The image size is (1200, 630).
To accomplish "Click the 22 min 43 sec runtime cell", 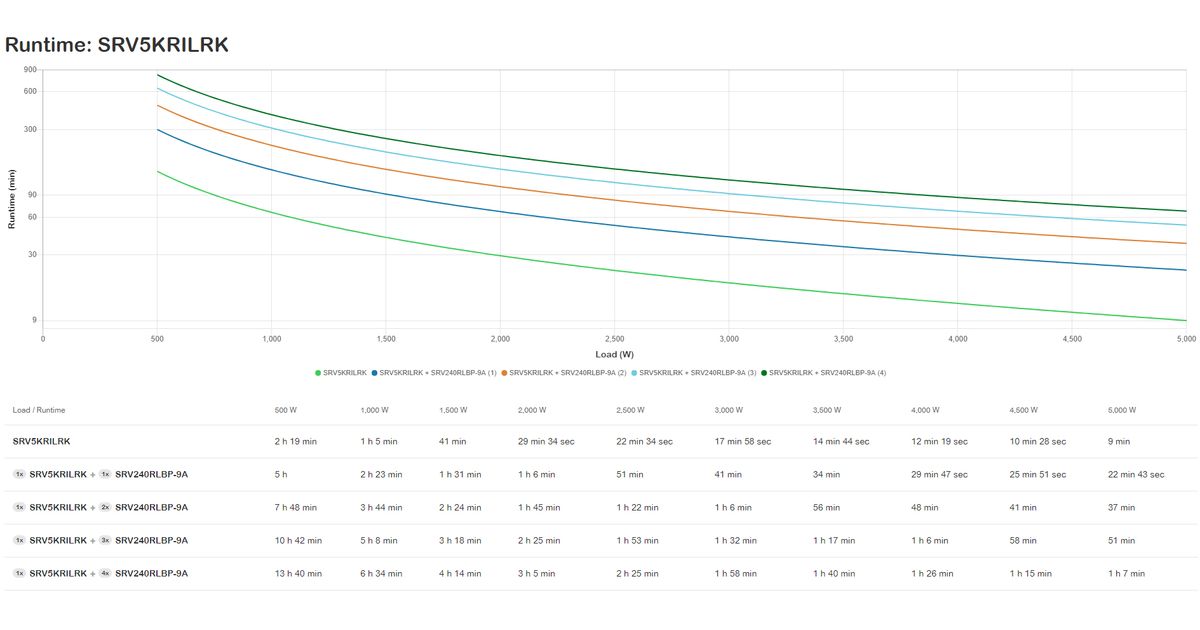I will tap(1136, 475).
